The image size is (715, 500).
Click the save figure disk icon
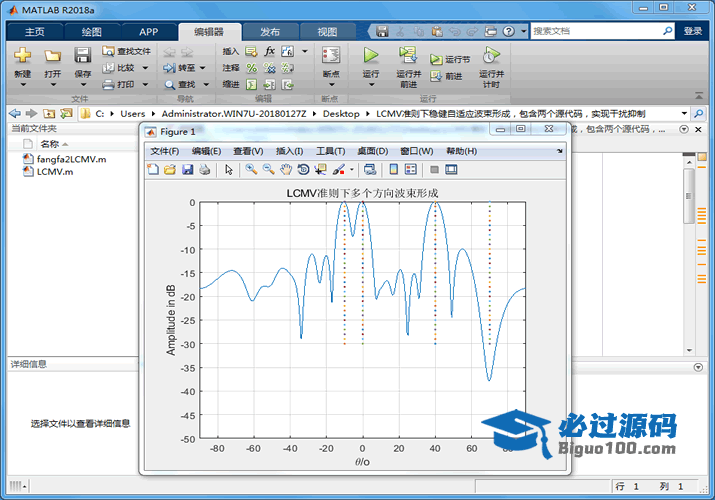[187, 170]
